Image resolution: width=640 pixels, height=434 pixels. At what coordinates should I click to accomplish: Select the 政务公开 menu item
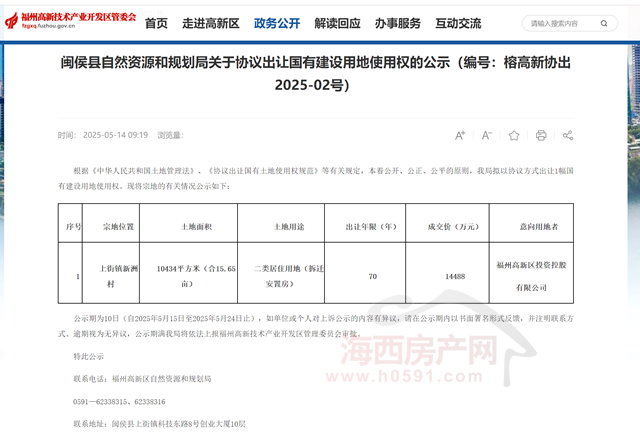coord(277,24)
